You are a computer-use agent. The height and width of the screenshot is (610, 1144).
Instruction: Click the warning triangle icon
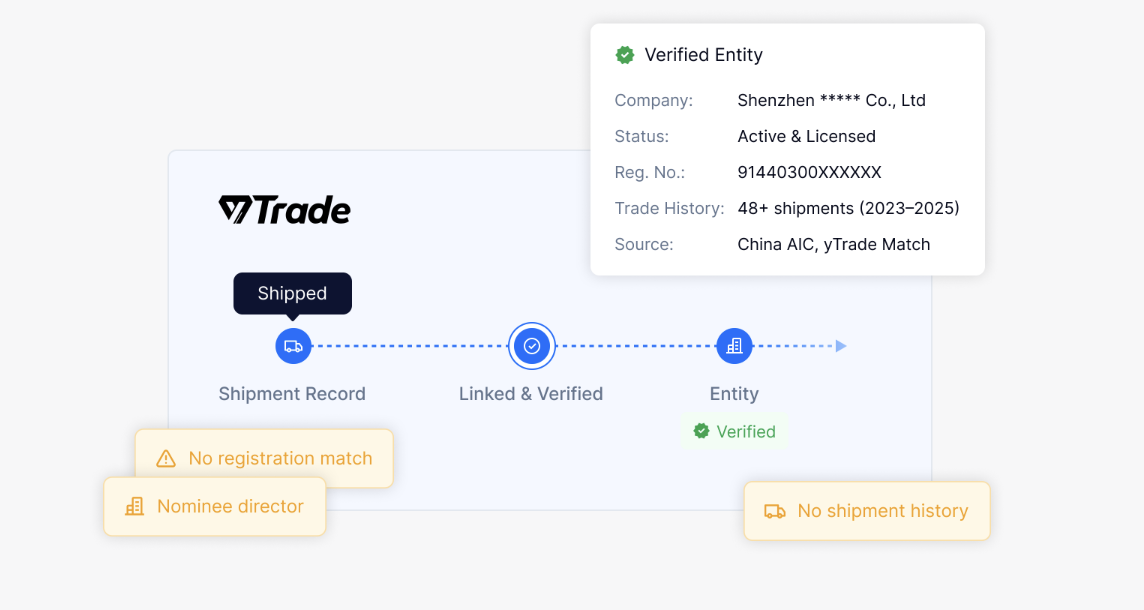point(166,459)
